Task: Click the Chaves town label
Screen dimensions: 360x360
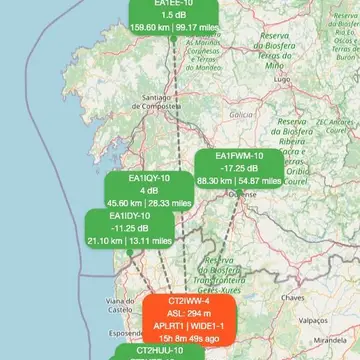Action: click(293, 298)
